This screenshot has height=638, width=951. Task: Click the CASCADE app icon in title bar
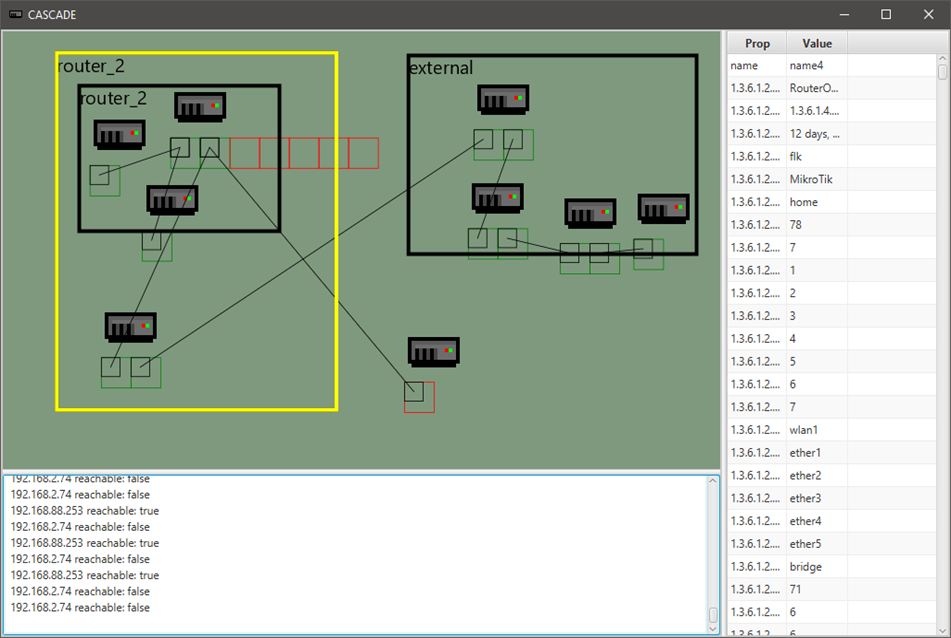(16, 15)
